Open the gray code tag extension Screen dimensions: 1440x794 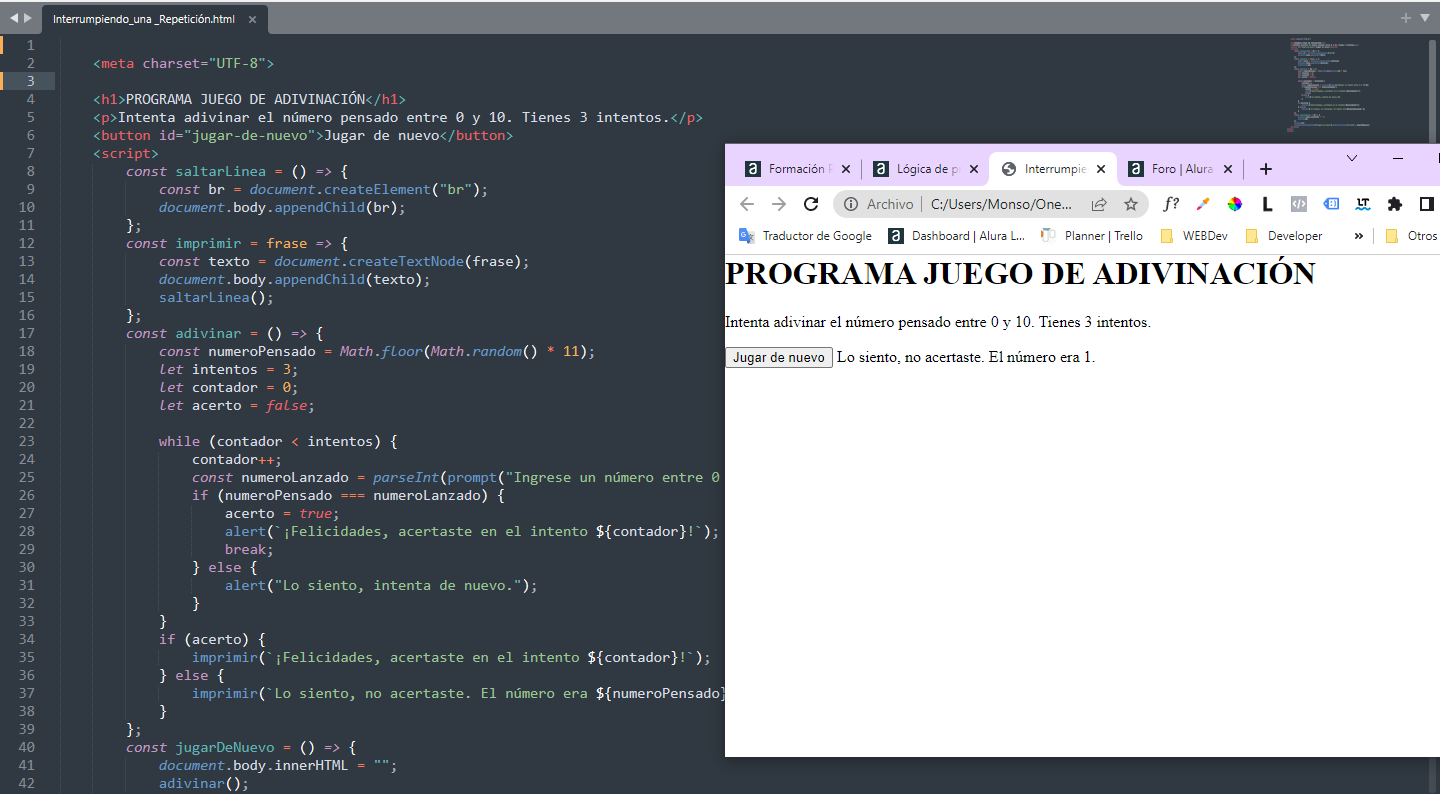coord(1299,204)
